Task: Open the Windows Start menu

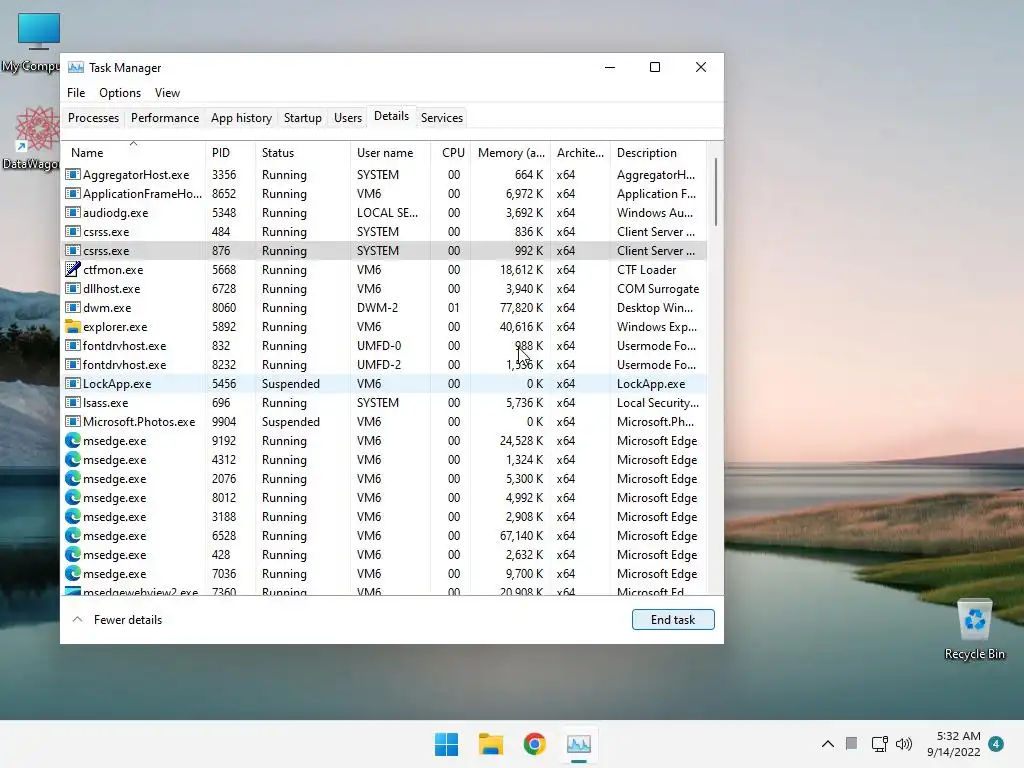Action: (447, 744)
